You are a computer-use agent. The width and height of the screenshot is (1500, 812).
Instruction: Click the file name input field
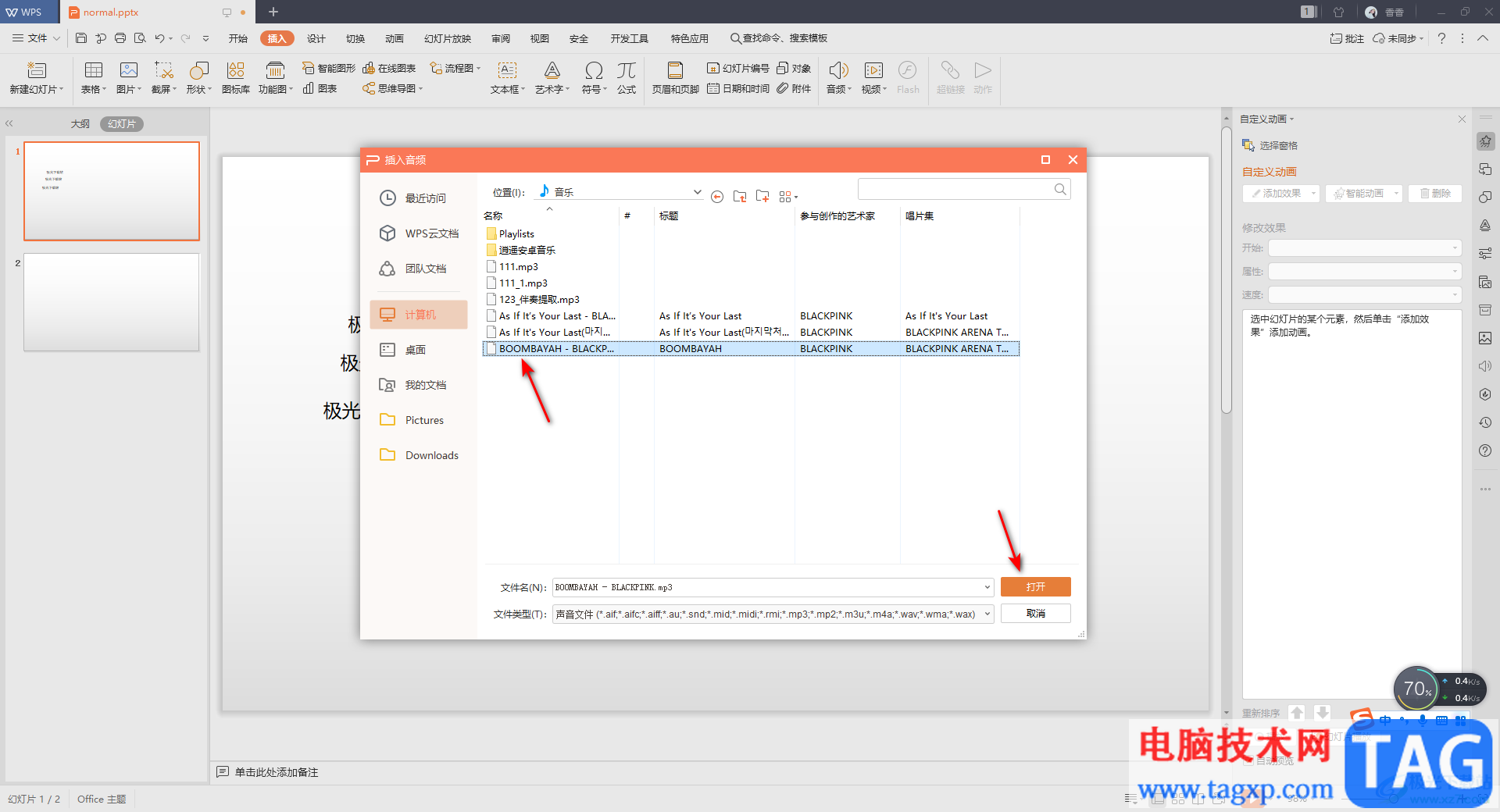tap(767, 587)
